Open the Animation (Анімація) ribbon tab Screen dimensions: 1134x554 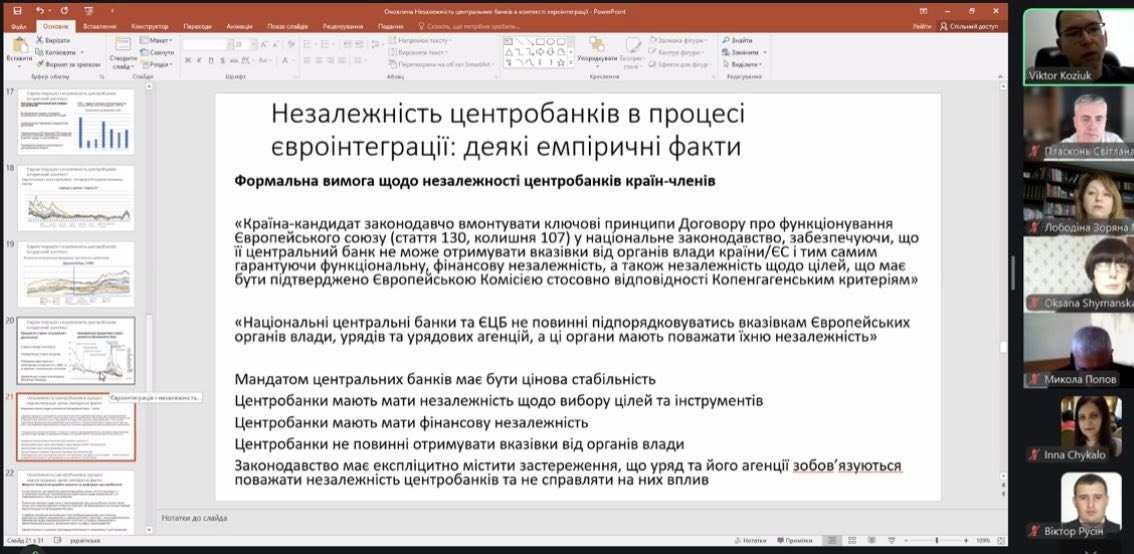click(x=240, y=26)
